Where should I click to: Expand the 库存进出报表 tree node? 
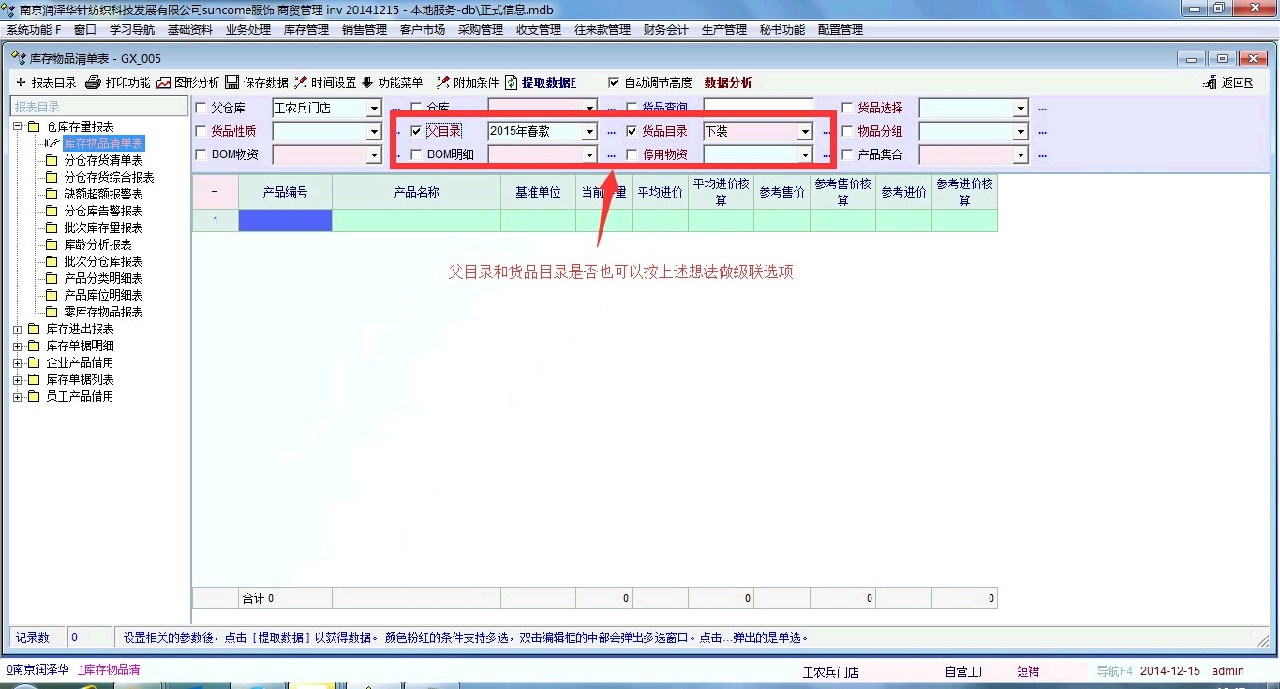[x=17, y=329]
